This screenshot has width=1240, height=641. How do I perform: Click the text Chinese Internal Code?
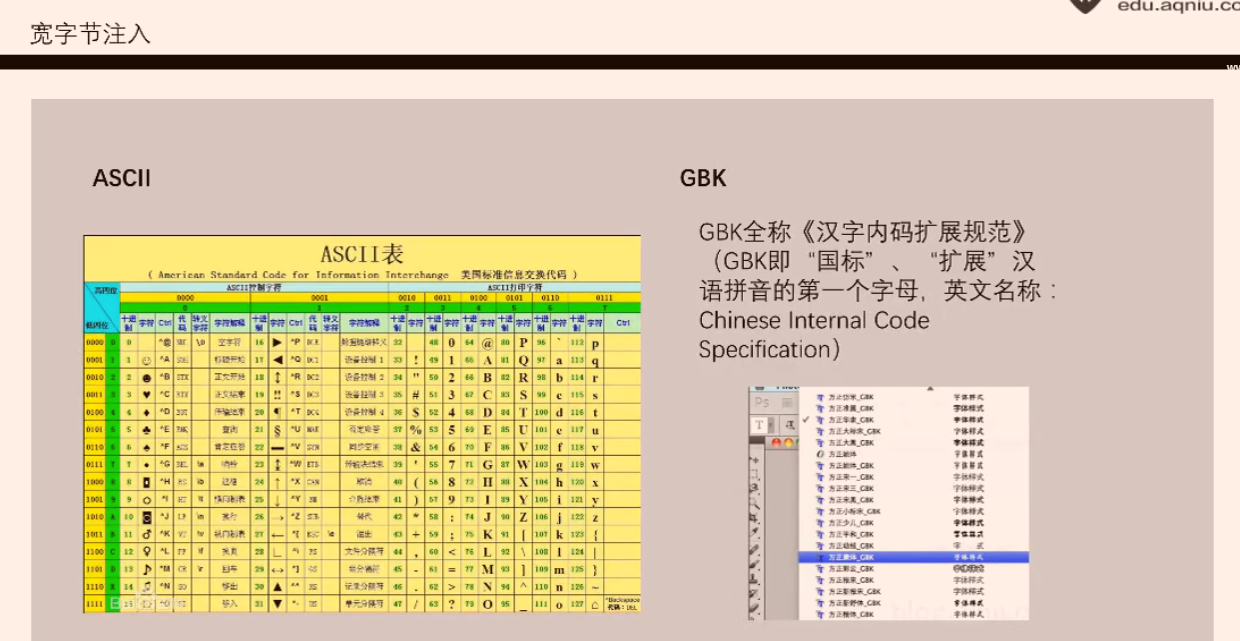pos(814,321)
